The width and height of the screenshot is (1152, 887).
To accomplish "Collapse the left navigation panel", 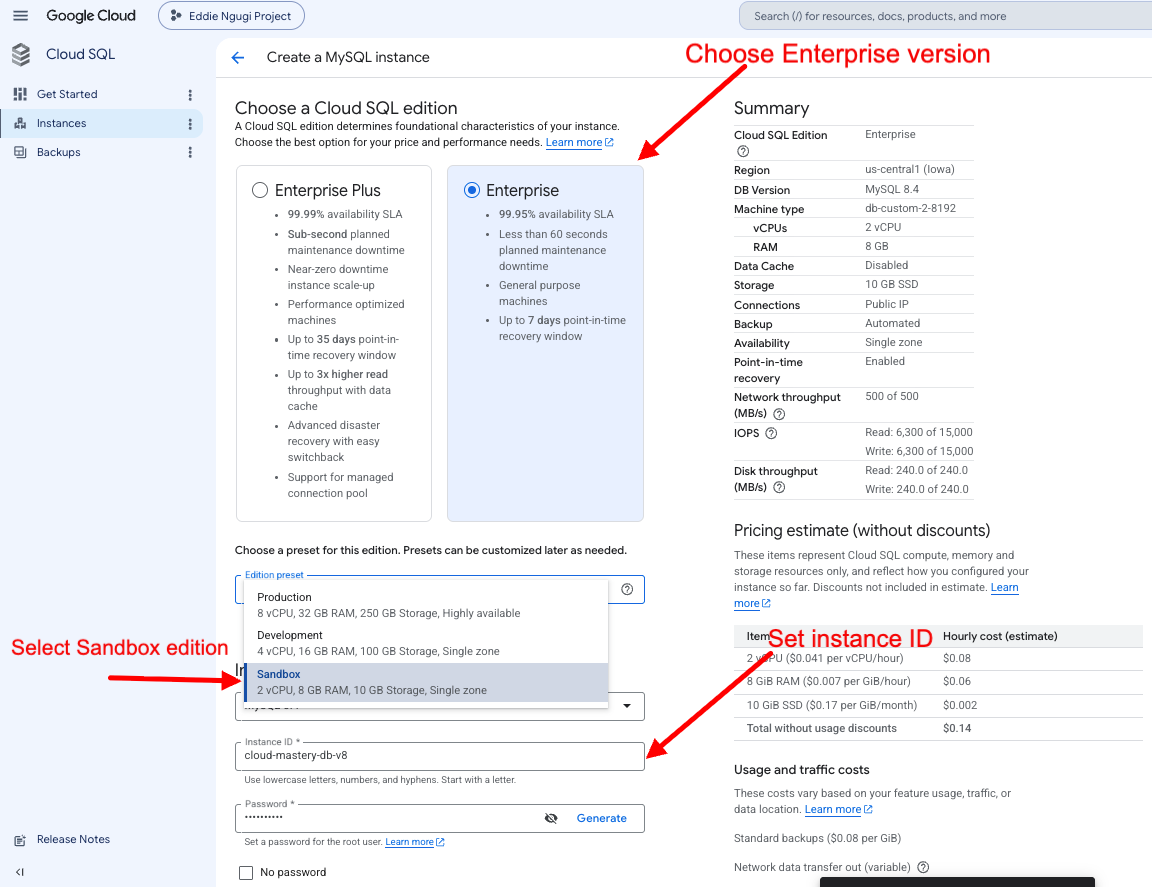I will [x=20, y=872].
